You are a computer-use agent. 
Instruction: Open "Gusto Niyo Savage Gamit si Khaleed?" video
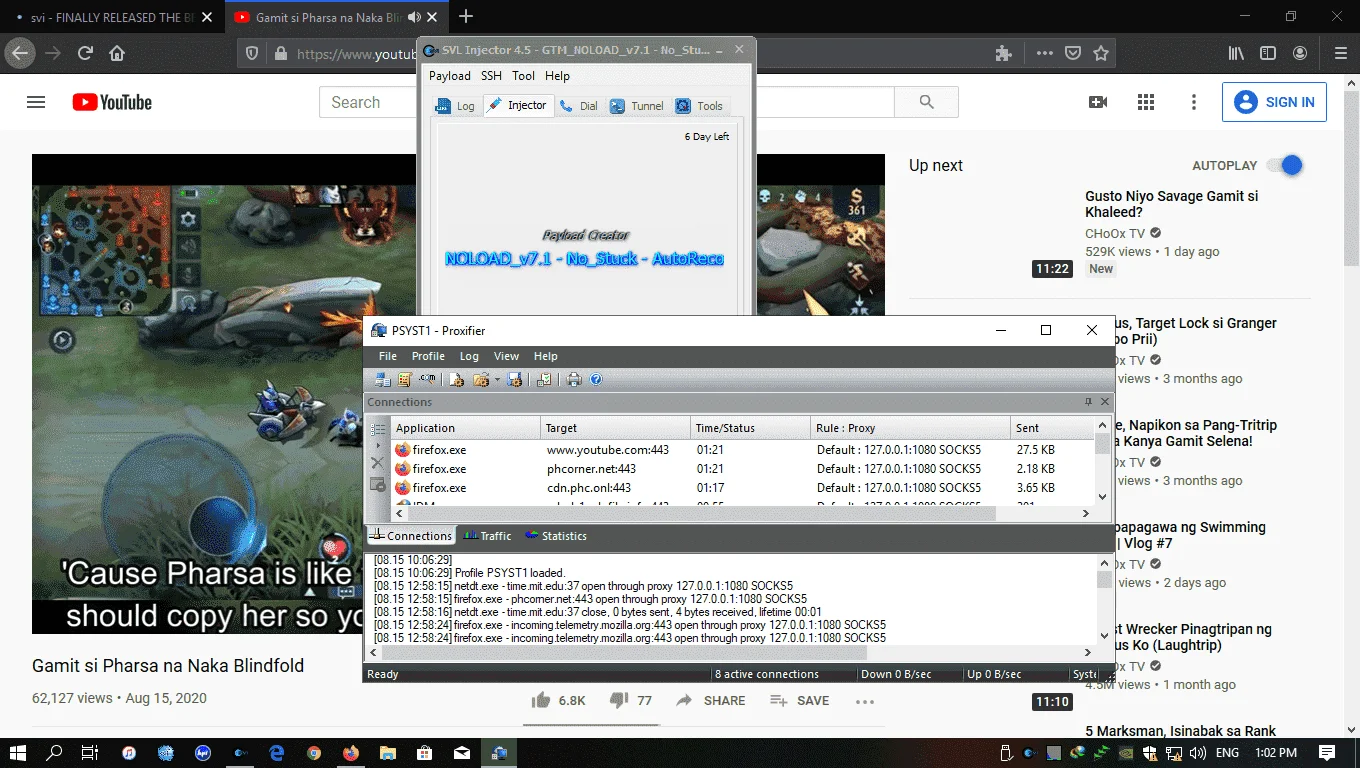(x=1171, y=204)
